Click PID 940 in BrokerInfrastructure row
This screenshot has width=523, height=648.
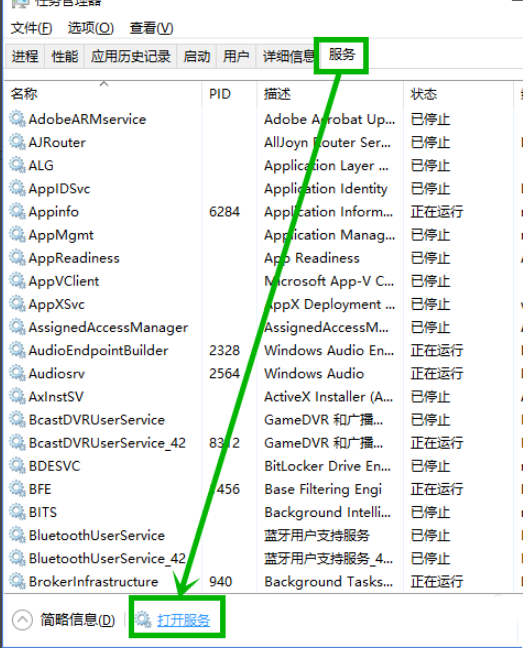pyautogui.click(x=221, y=582)
